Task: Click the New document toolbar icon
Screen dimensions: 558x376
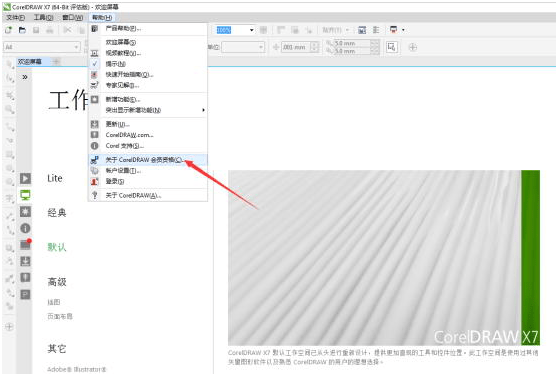Action: click(x=8, y=30)
